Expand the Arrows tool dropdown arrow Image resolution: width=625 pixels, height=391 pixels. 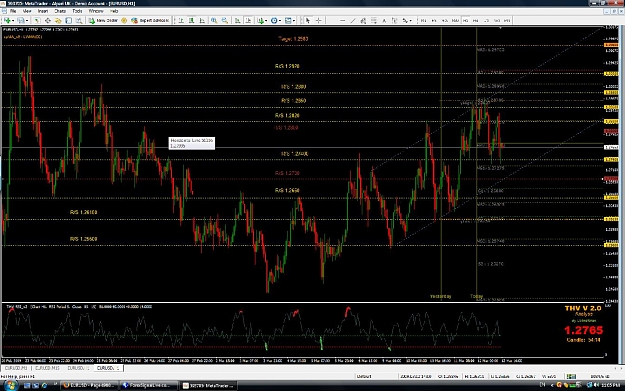click(411, 20)
